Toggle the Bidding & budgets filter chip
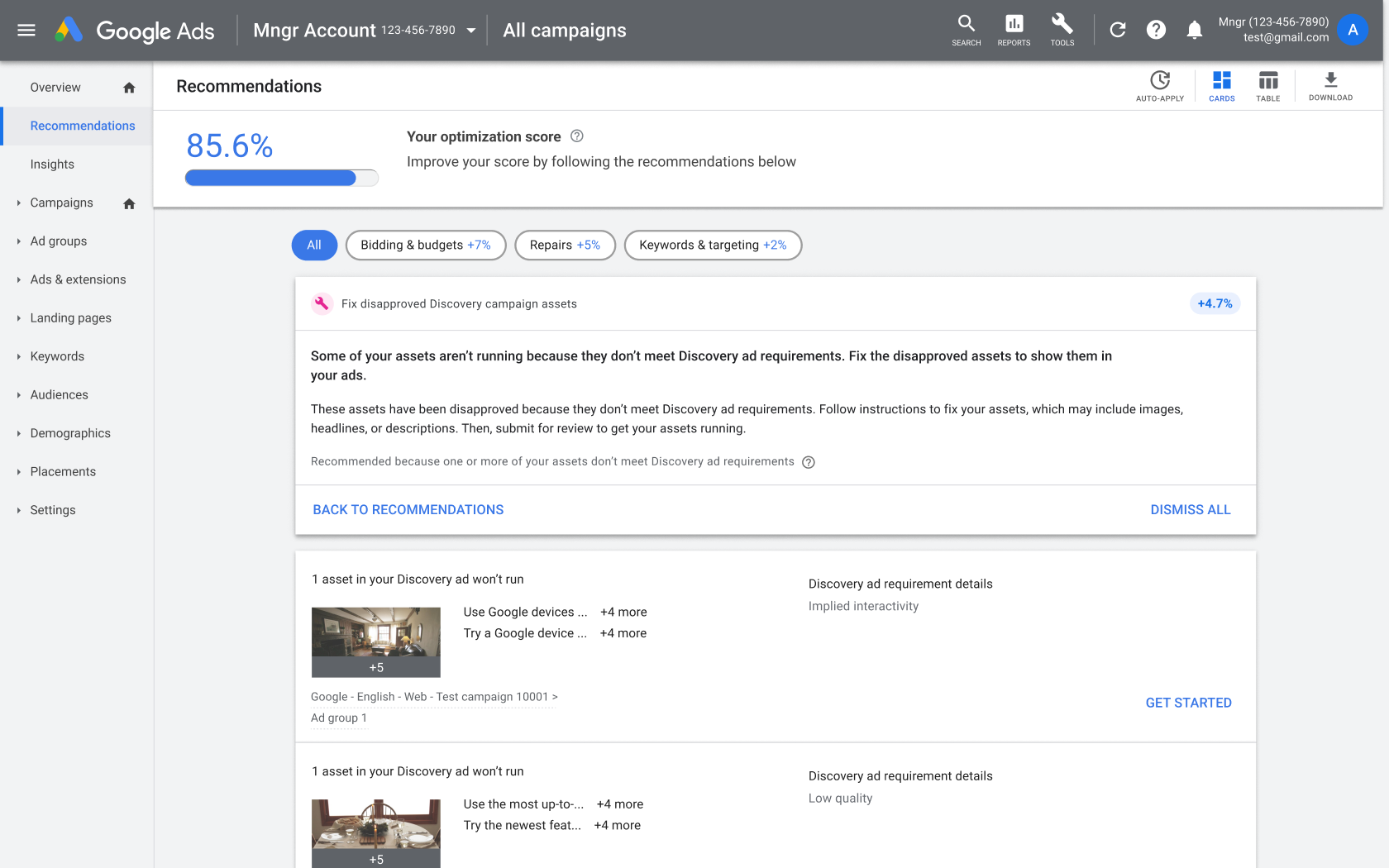 point(425,245)
